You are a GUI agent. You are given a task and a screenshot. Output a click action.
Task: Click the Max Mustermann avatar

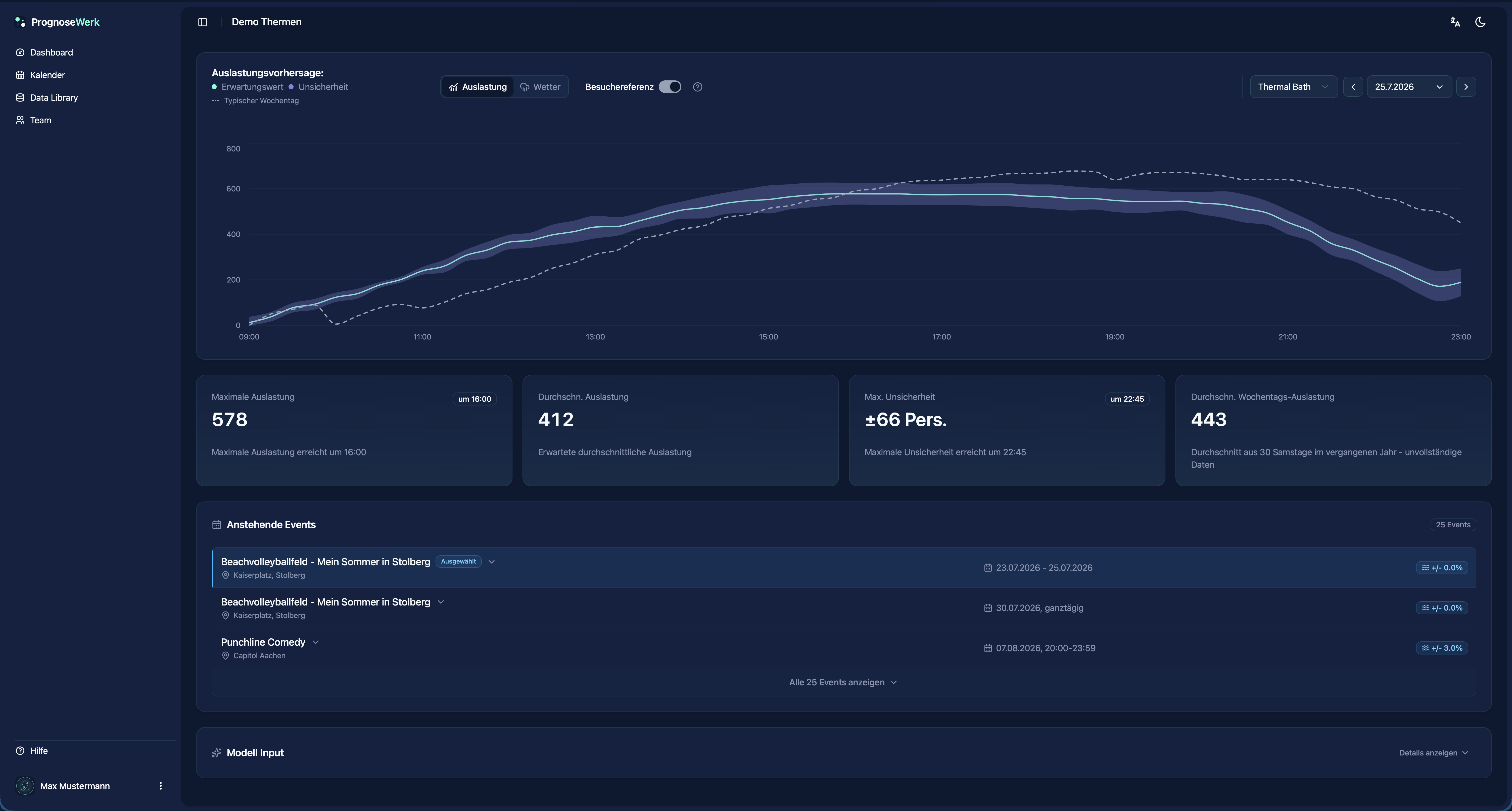(25, 786)
